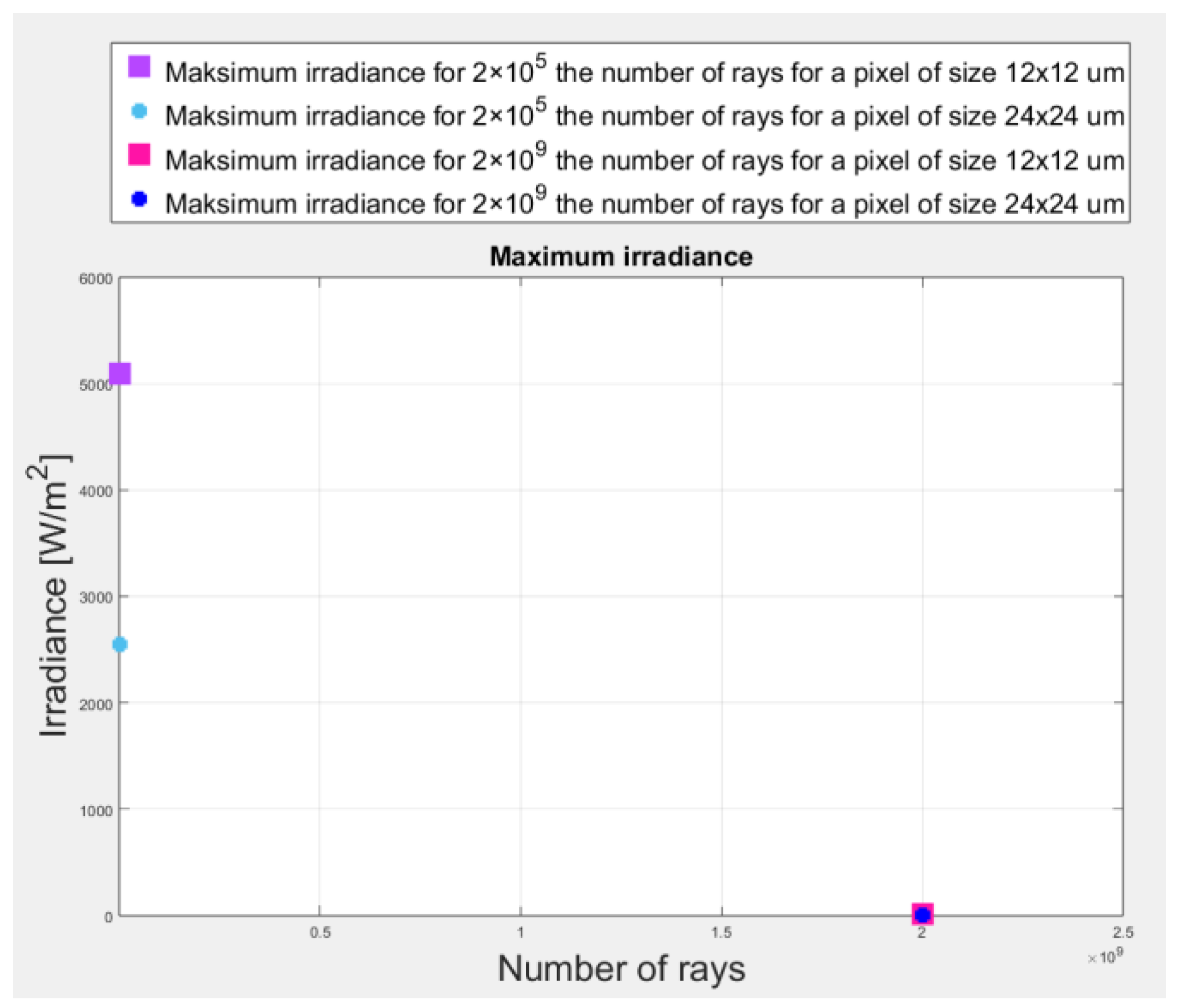
Task: Click the dark blue circle legend marker
Action: point(139,199)
